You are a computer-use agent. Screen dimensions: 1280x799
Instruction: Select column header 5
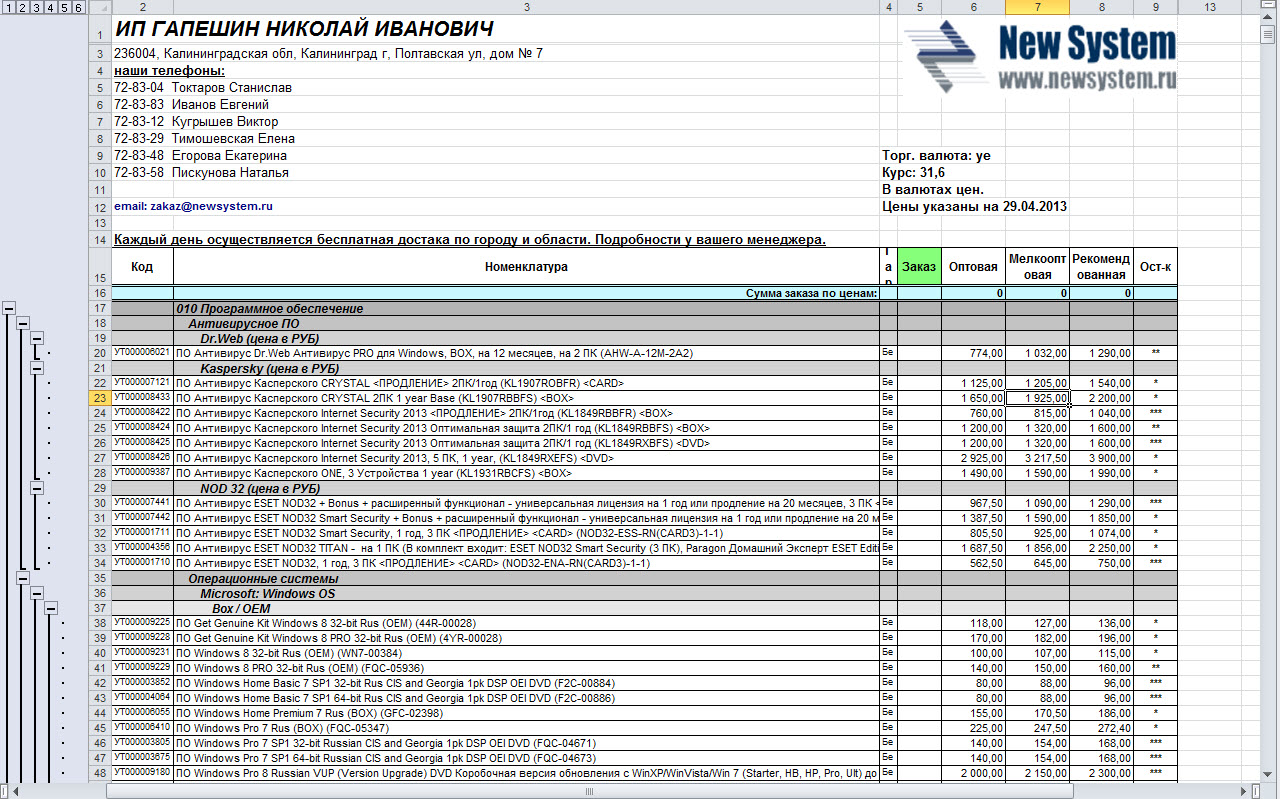tap(919, 8)
